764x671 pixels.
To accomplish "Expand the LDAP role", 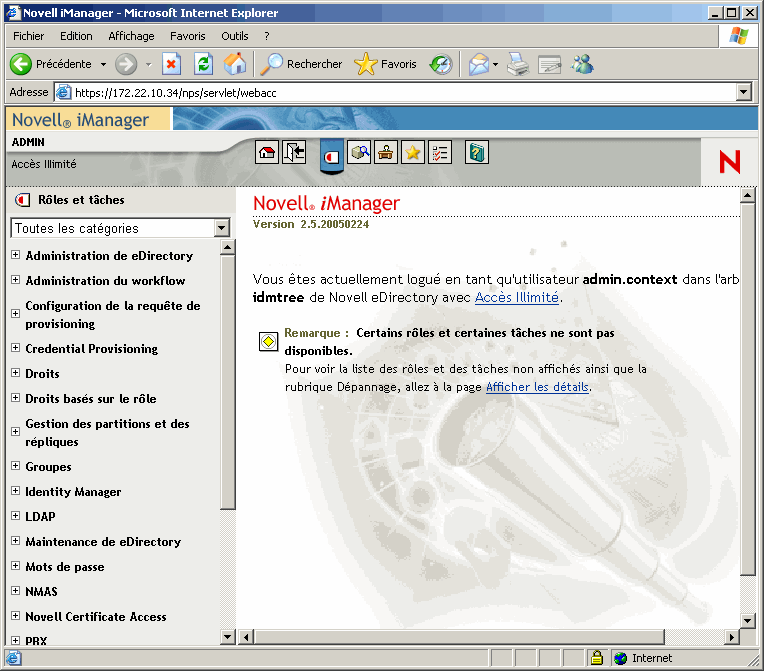I will click(x=16, y=516).
